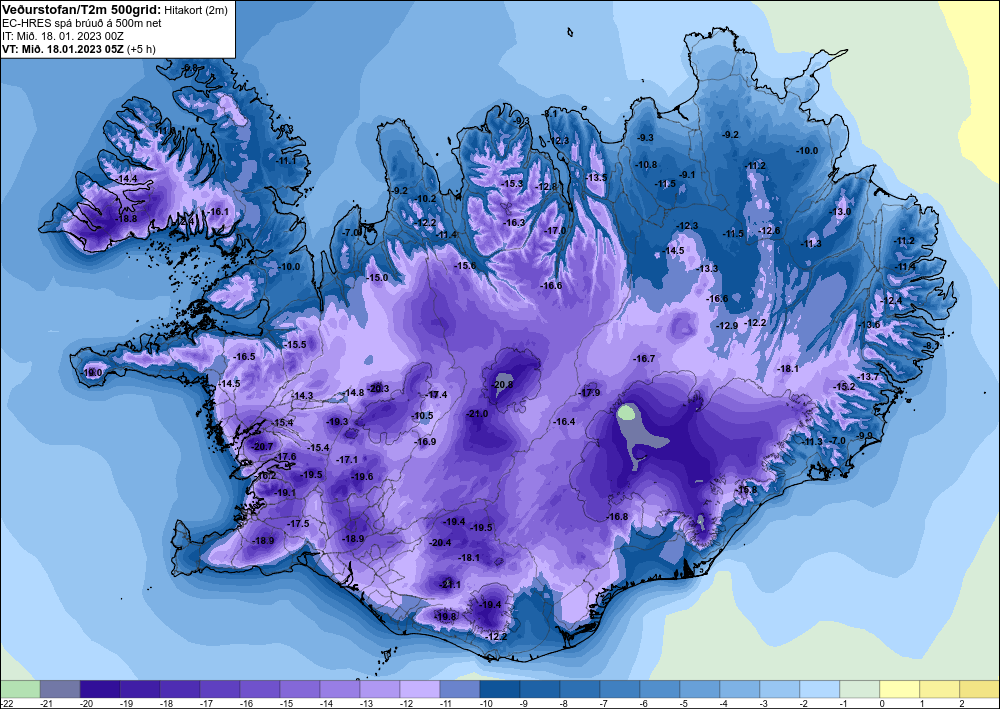Click the -19.1 temperature label
The width and height of the screenshot is (1000, 709).
[285, 493]
